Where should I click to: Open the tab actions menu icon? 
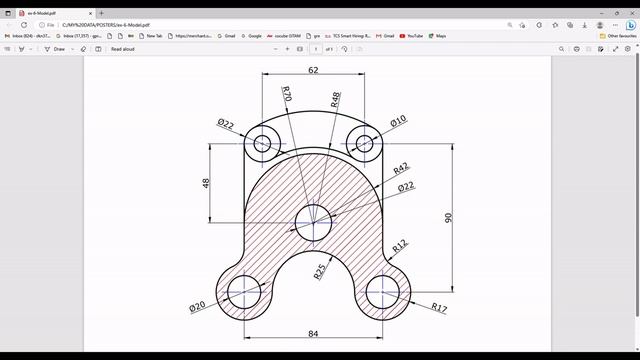tap(8, 13)
